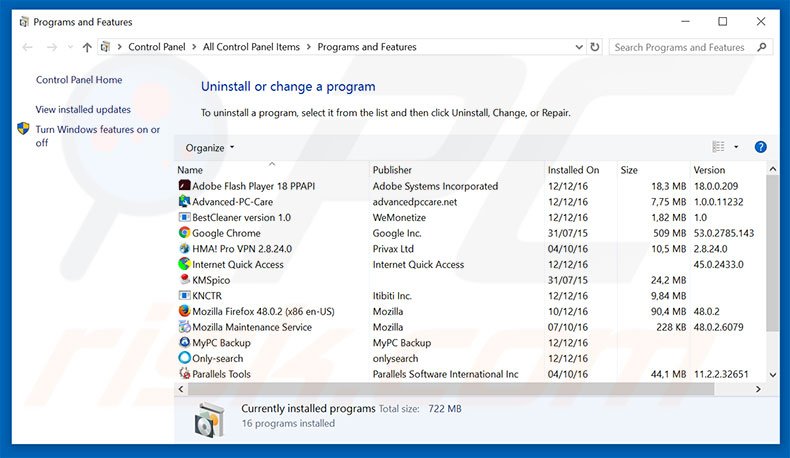The width and height of the screenshot is (790, 458).
Task: Click the Mozilla Firefox program icon
Action: coord(184,311)
